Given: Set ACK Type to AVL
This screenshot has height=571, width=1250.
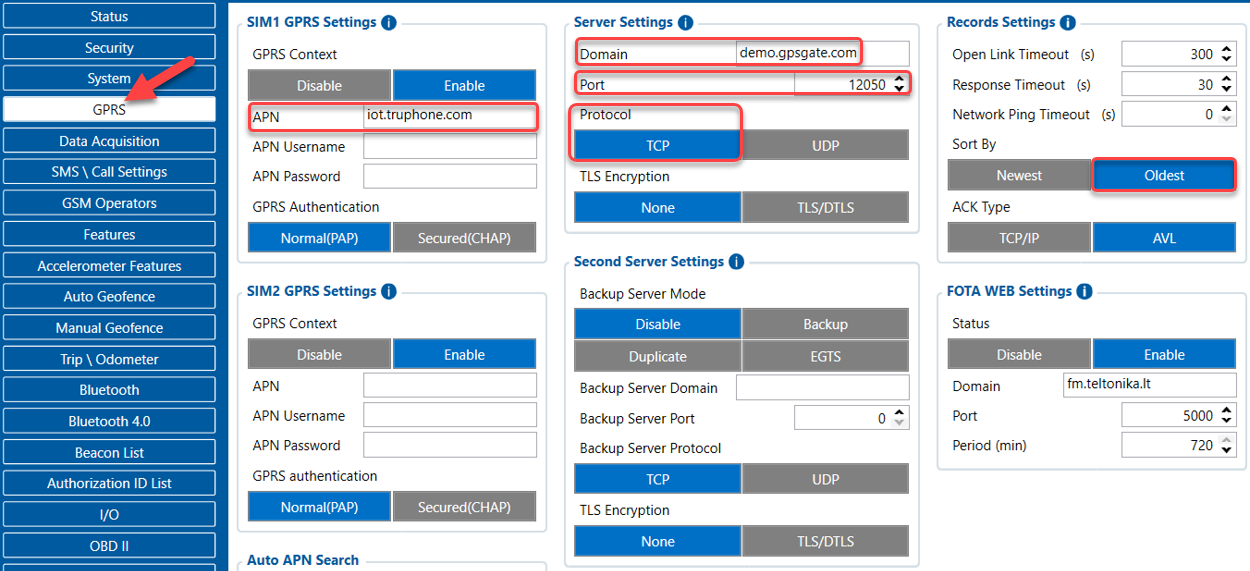Looking at the screenshot, I should click(x=1164, y=238).
